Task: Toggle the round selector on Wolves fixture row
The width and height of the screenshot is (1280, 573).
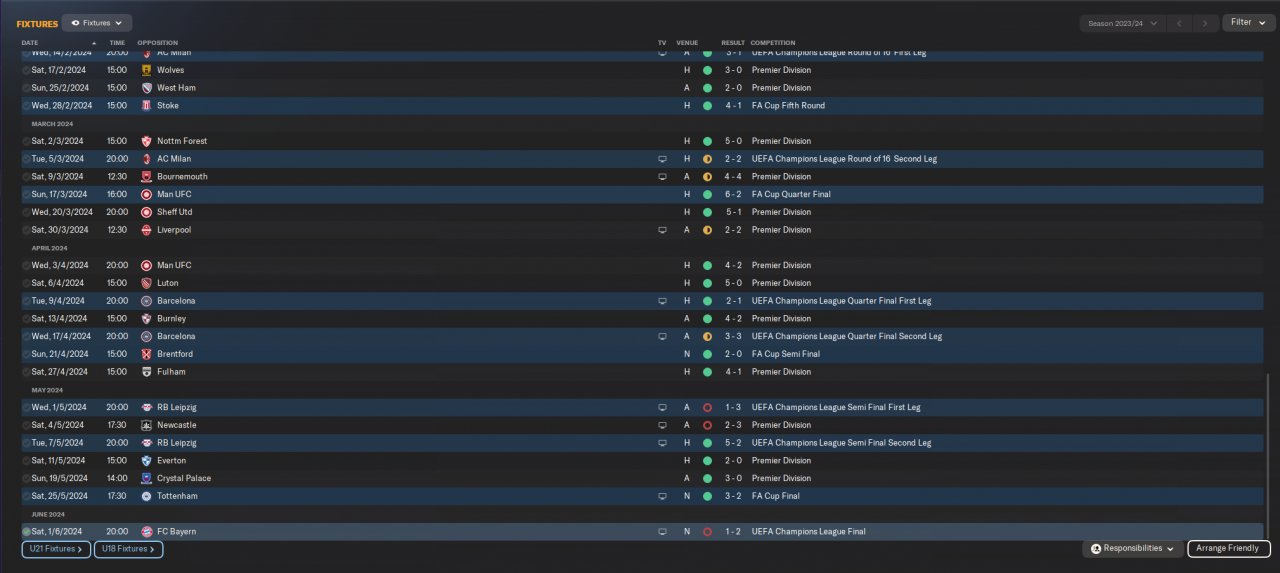Action: (x=26, y=70)
